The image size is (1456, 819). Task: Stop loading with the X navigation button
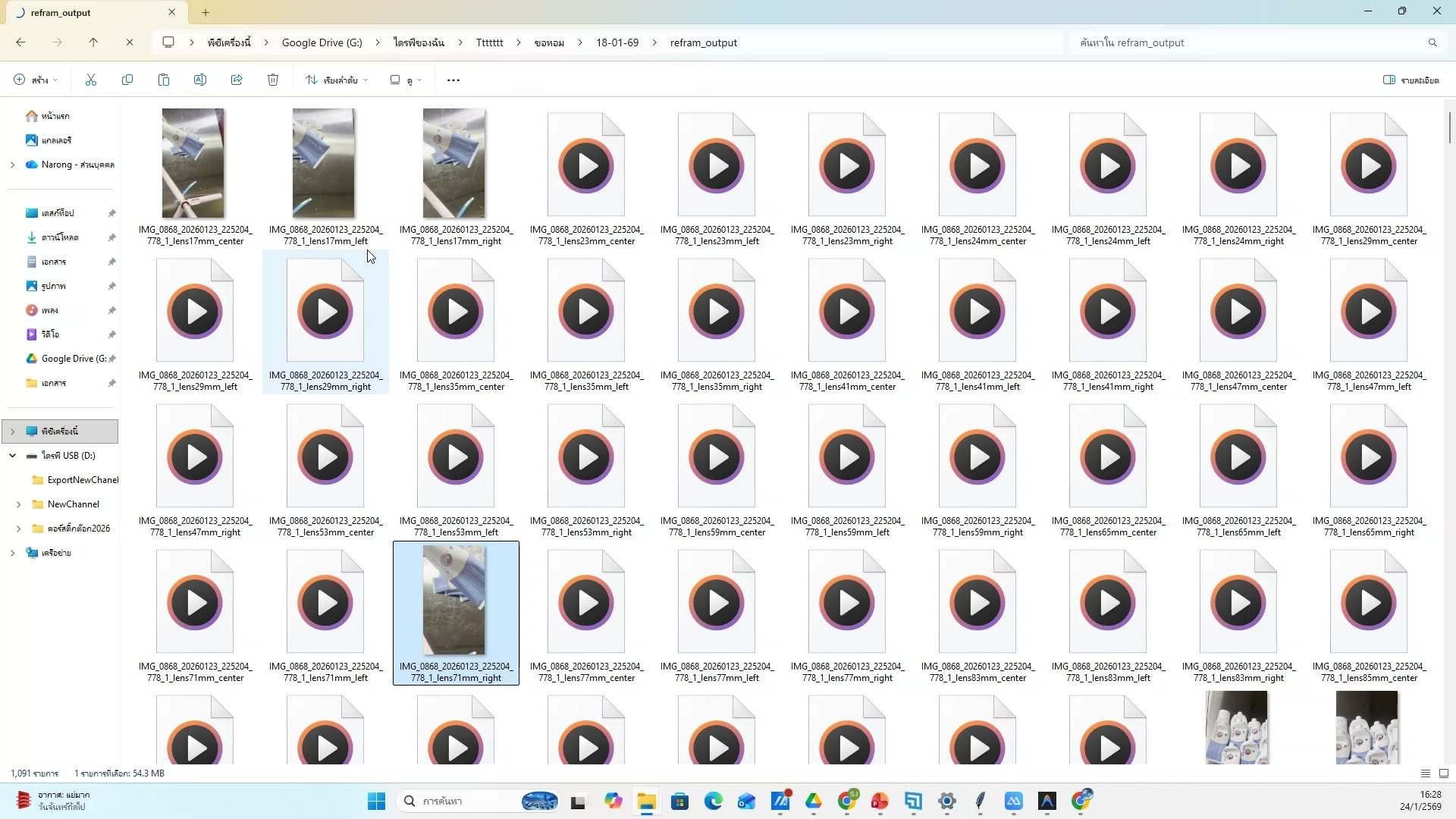pos(130,42)
